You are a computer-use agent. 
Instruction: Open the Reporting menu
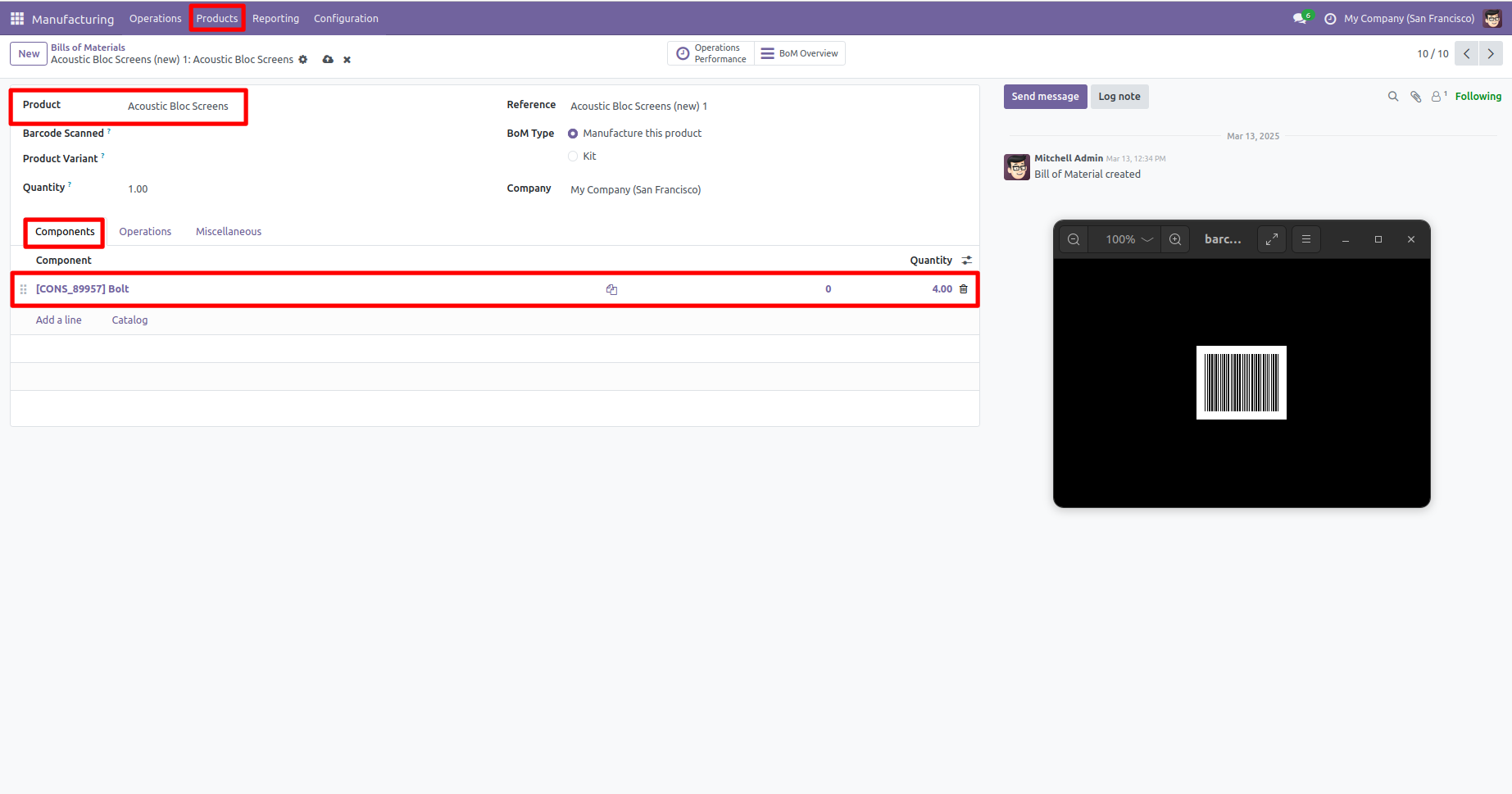coord(275,18)
